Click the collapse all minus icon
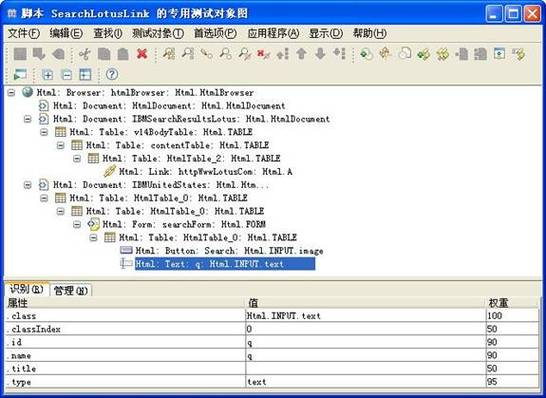Viewport: 546px width, 398px height. 67,75
